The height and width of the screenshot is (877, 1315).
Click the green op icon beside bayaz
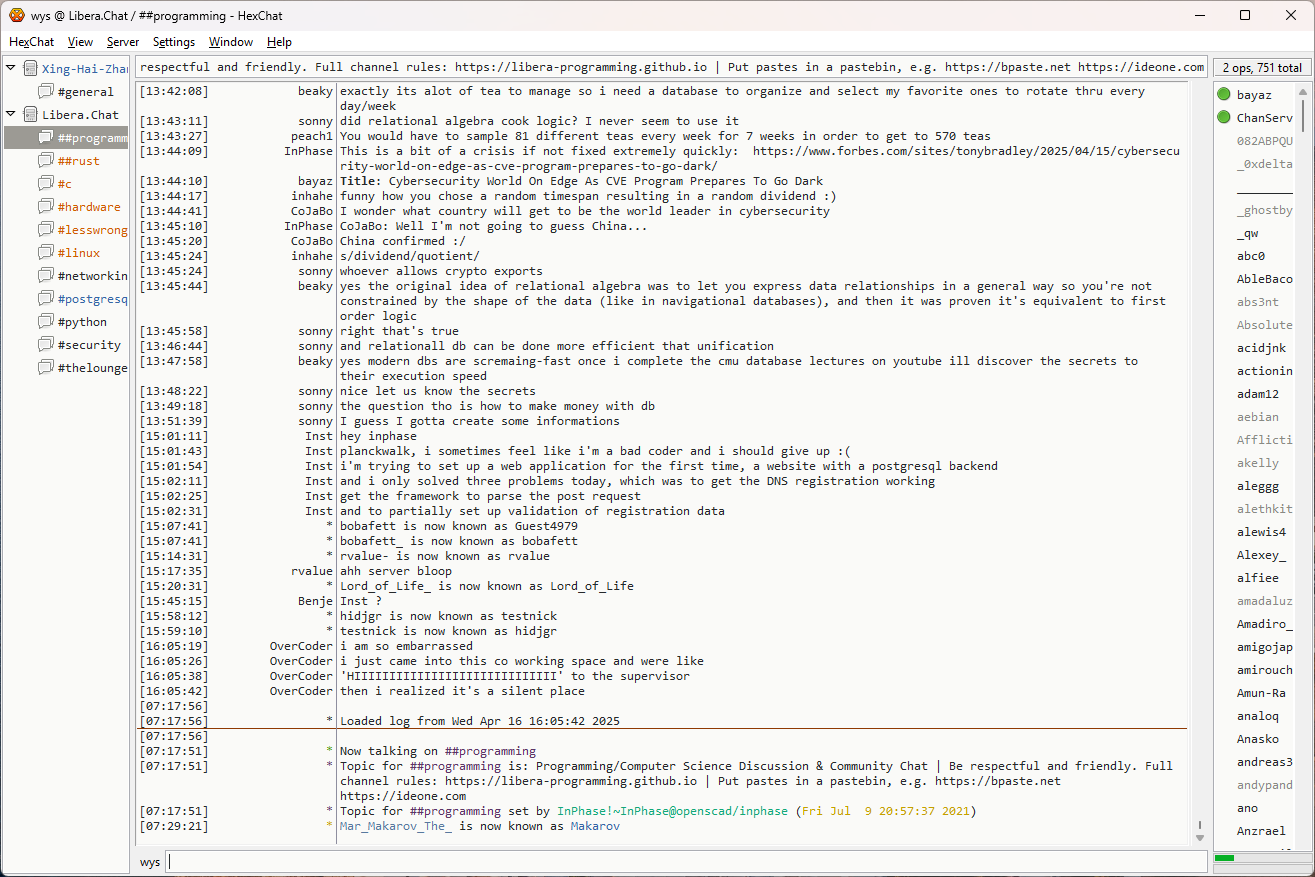(1224, 95)
